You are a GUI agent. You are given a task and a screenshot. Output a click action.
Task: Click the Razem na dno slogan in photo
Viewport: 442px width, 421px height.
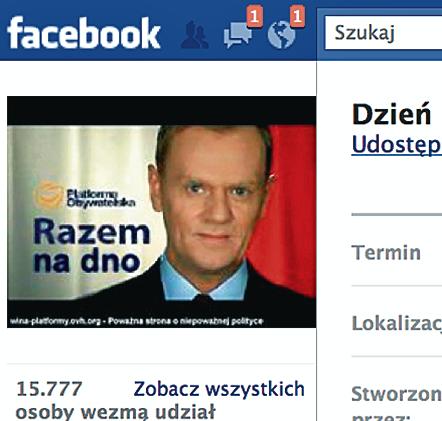91,246
